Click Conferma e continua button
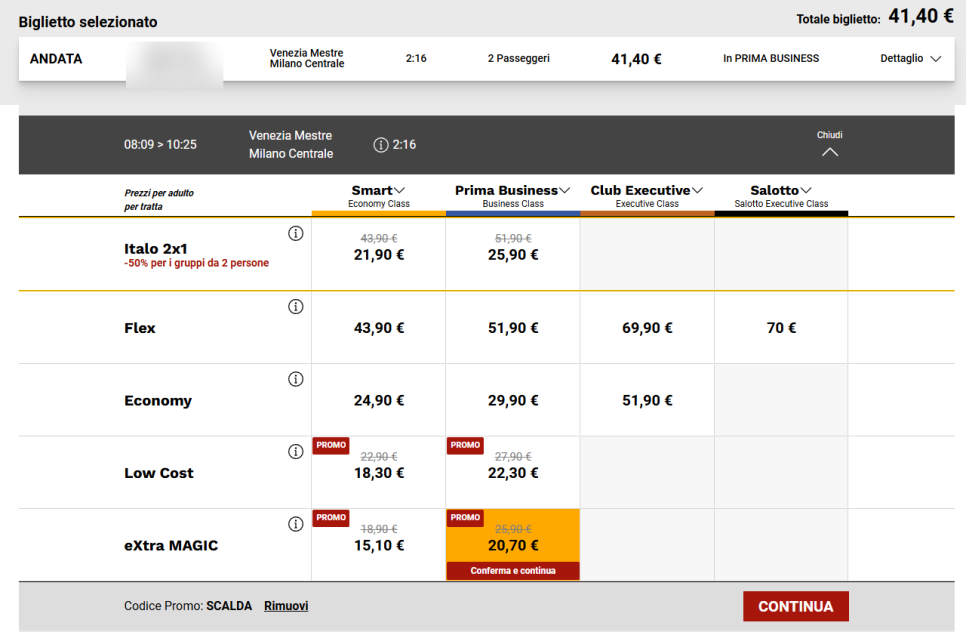The width and height of the screenshot is (966, 632). coord(513,570)
